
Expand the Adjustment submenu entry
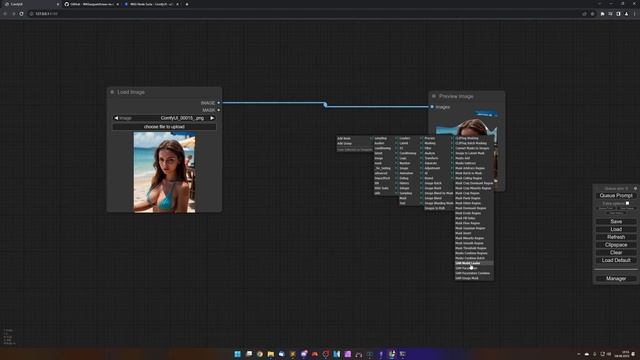(x=438, y=168)
